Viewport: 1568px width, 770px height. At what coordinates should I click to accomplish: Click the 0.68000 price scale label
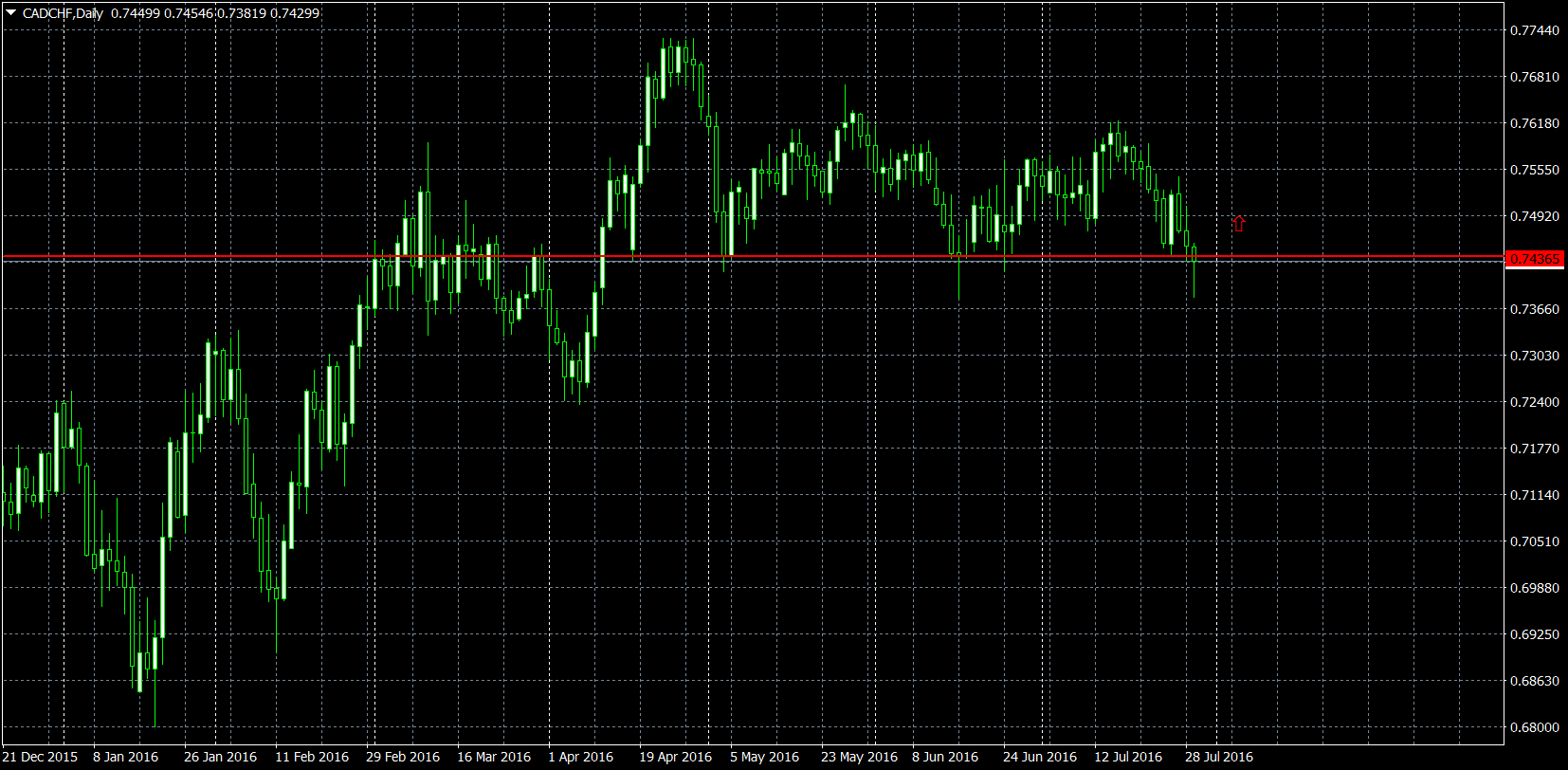1534,727
